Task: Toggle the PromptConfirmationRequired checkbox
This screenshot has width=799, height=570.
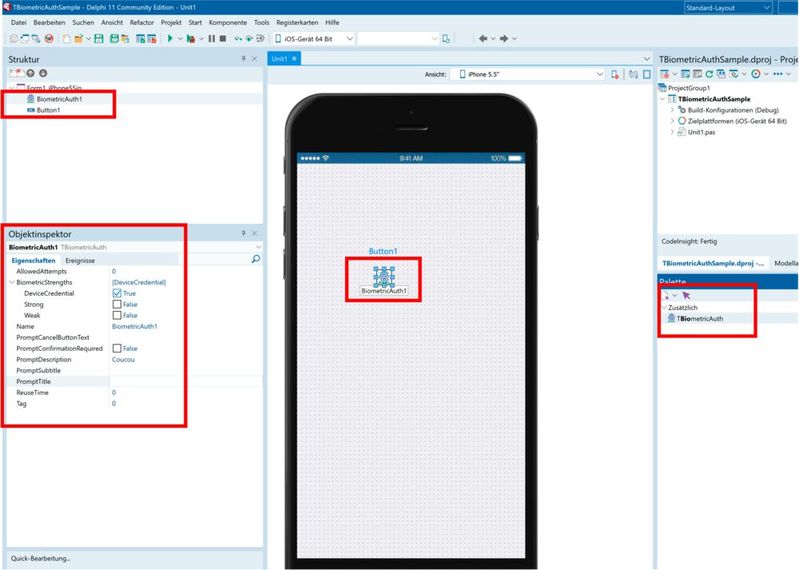Action: click(117, 348)
